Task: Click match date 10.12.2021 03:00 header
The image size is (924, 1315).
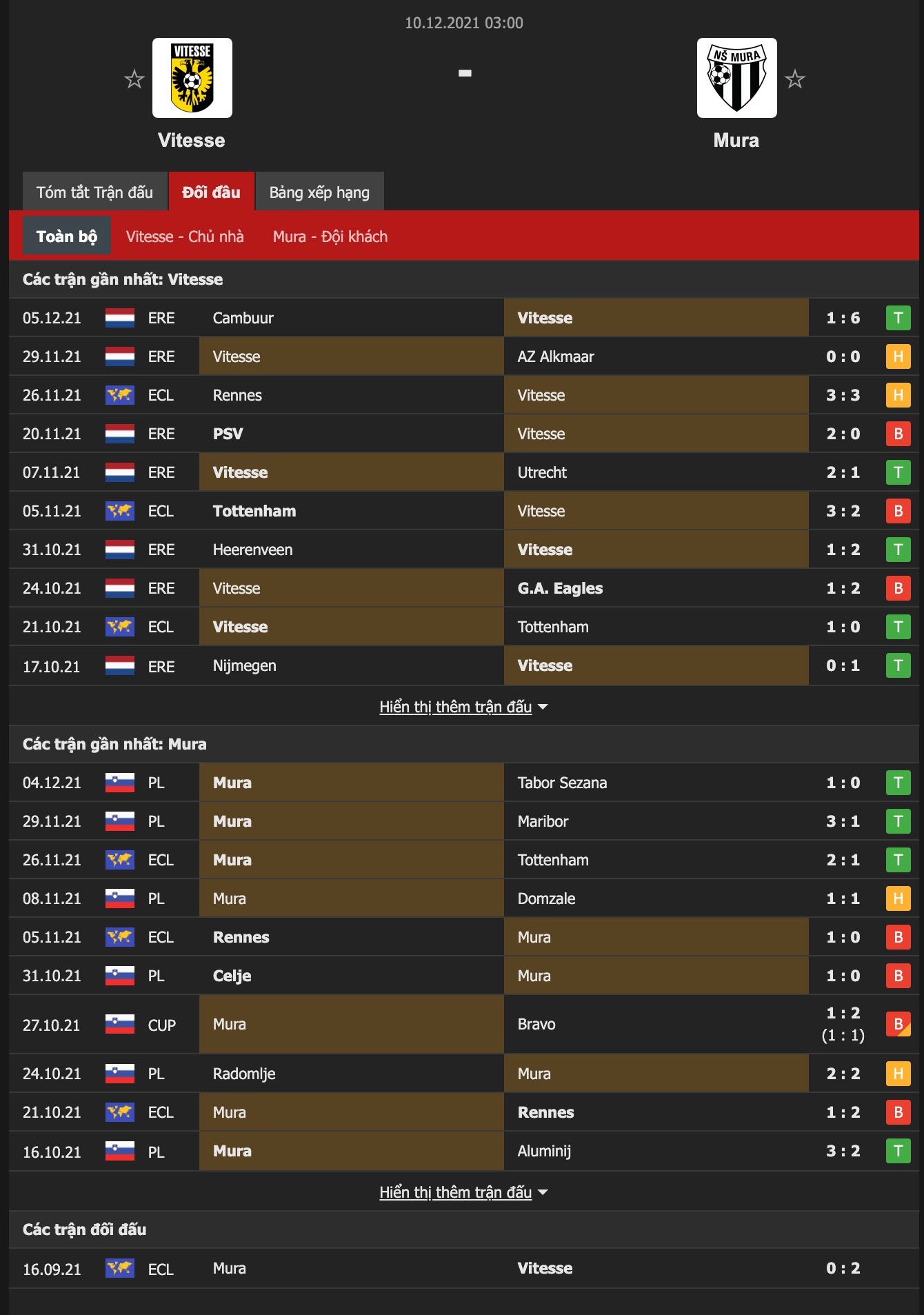Action: click(464, 23)
